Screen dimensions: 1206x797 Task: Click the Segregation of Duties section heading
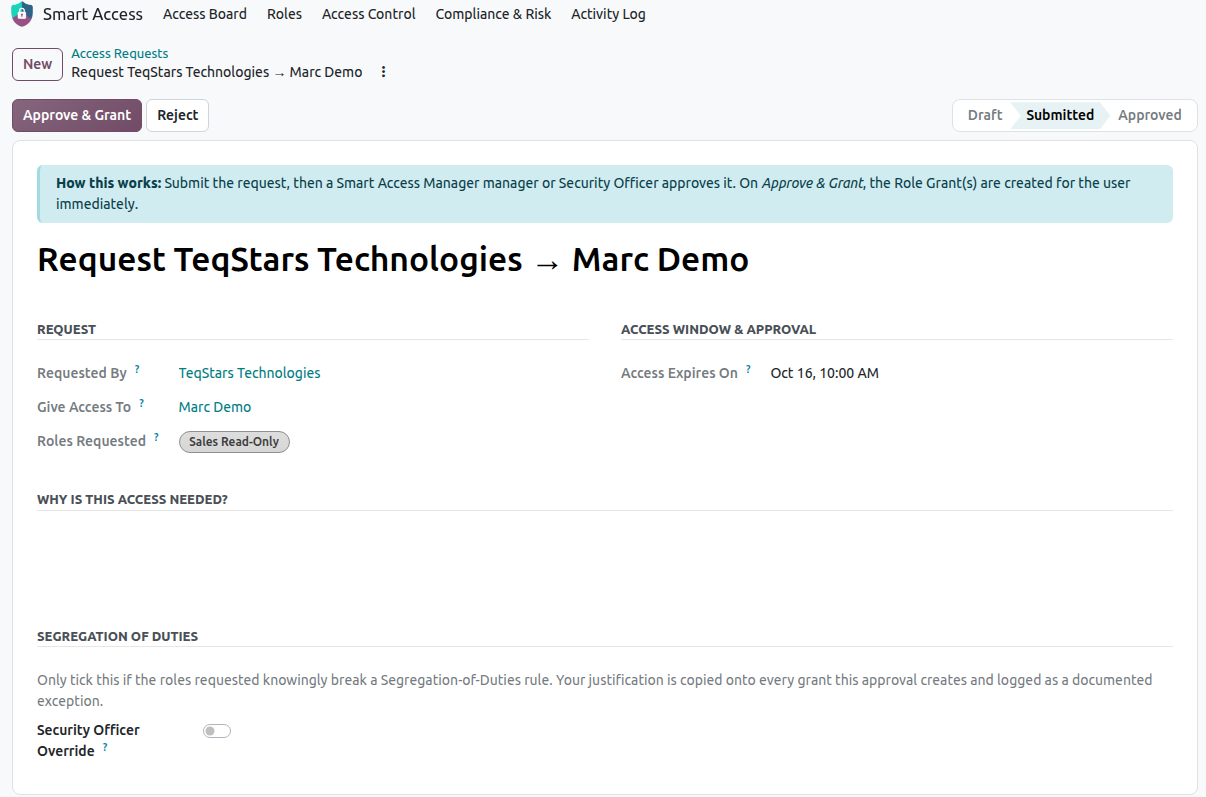(x=118, y=636)
